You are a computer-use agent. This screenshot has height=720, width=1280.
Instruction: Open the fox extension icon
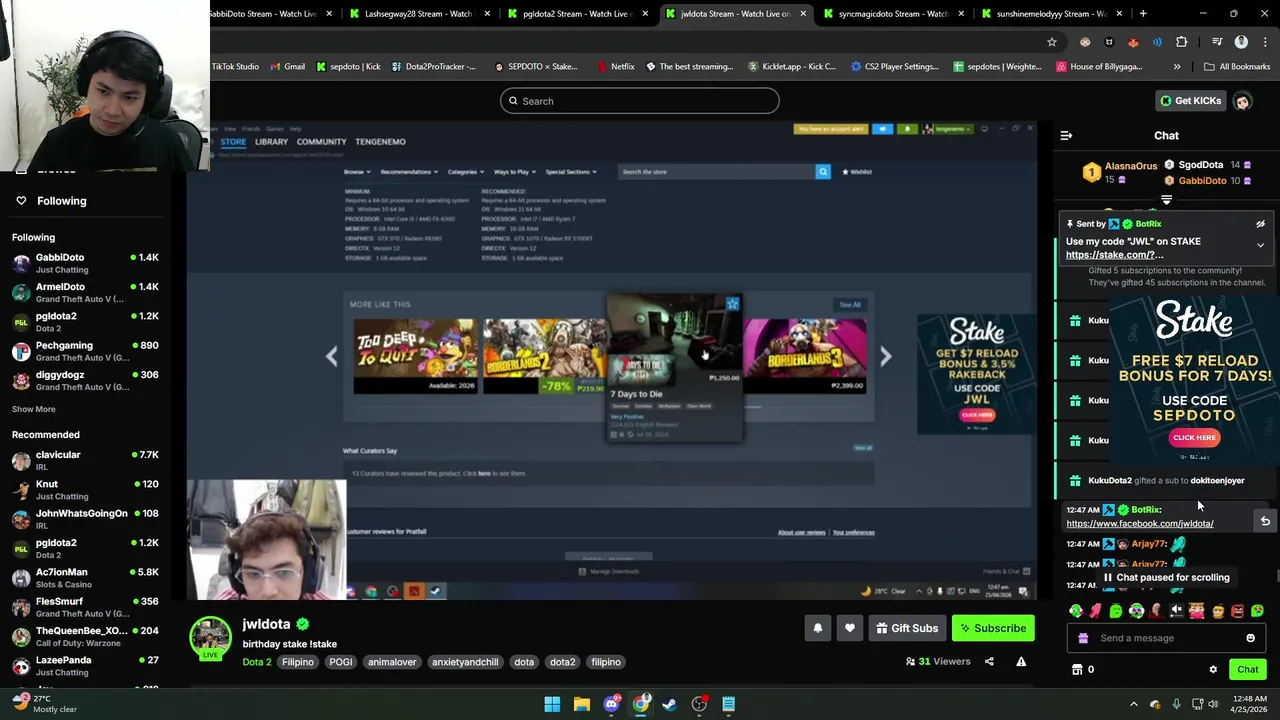(1133, 42)
